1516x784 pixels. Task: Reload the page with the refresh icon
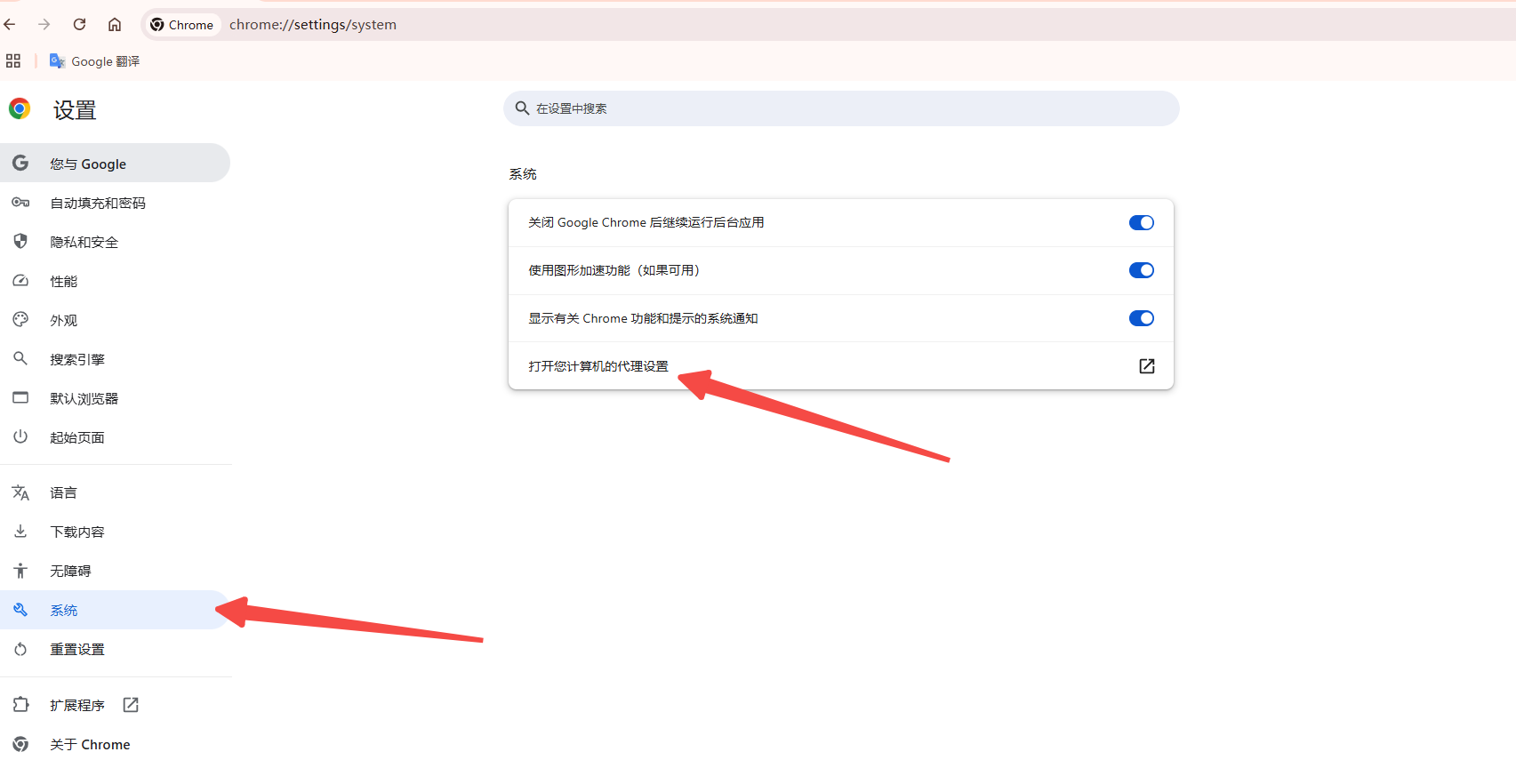[79, 25]
